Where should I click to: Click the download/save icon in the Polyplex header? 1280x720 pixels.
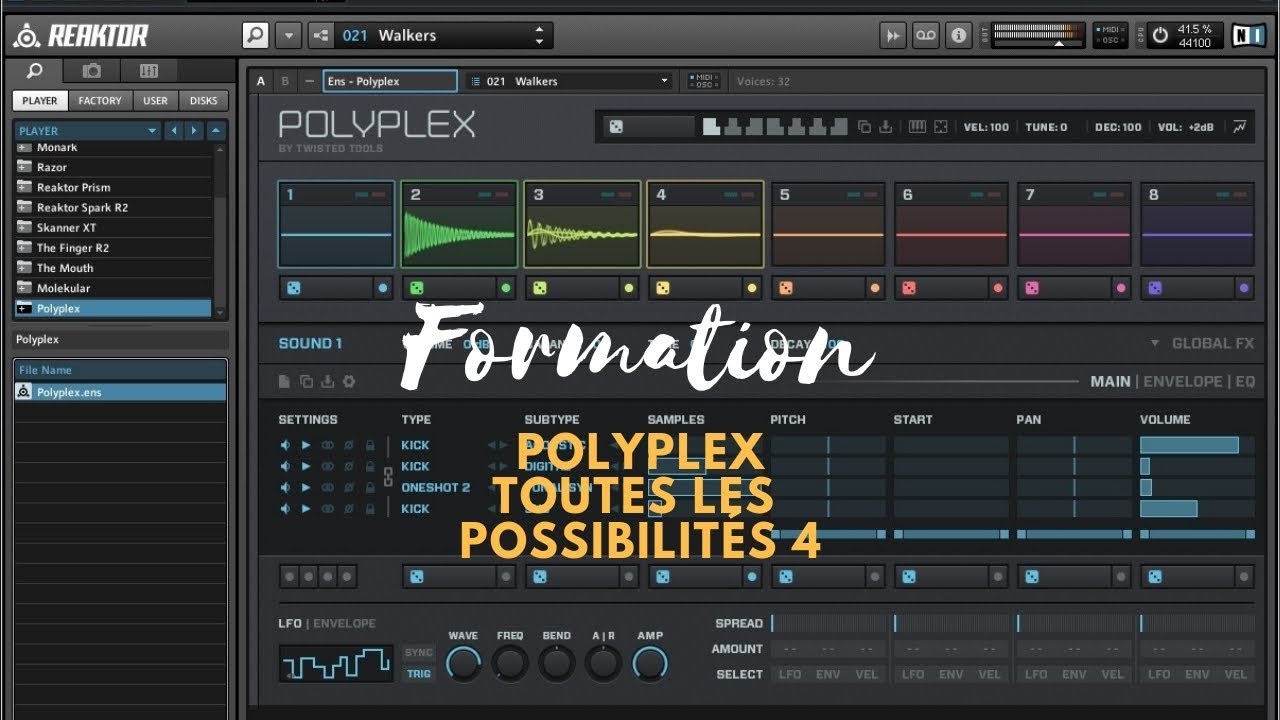(x=885, y=127)
